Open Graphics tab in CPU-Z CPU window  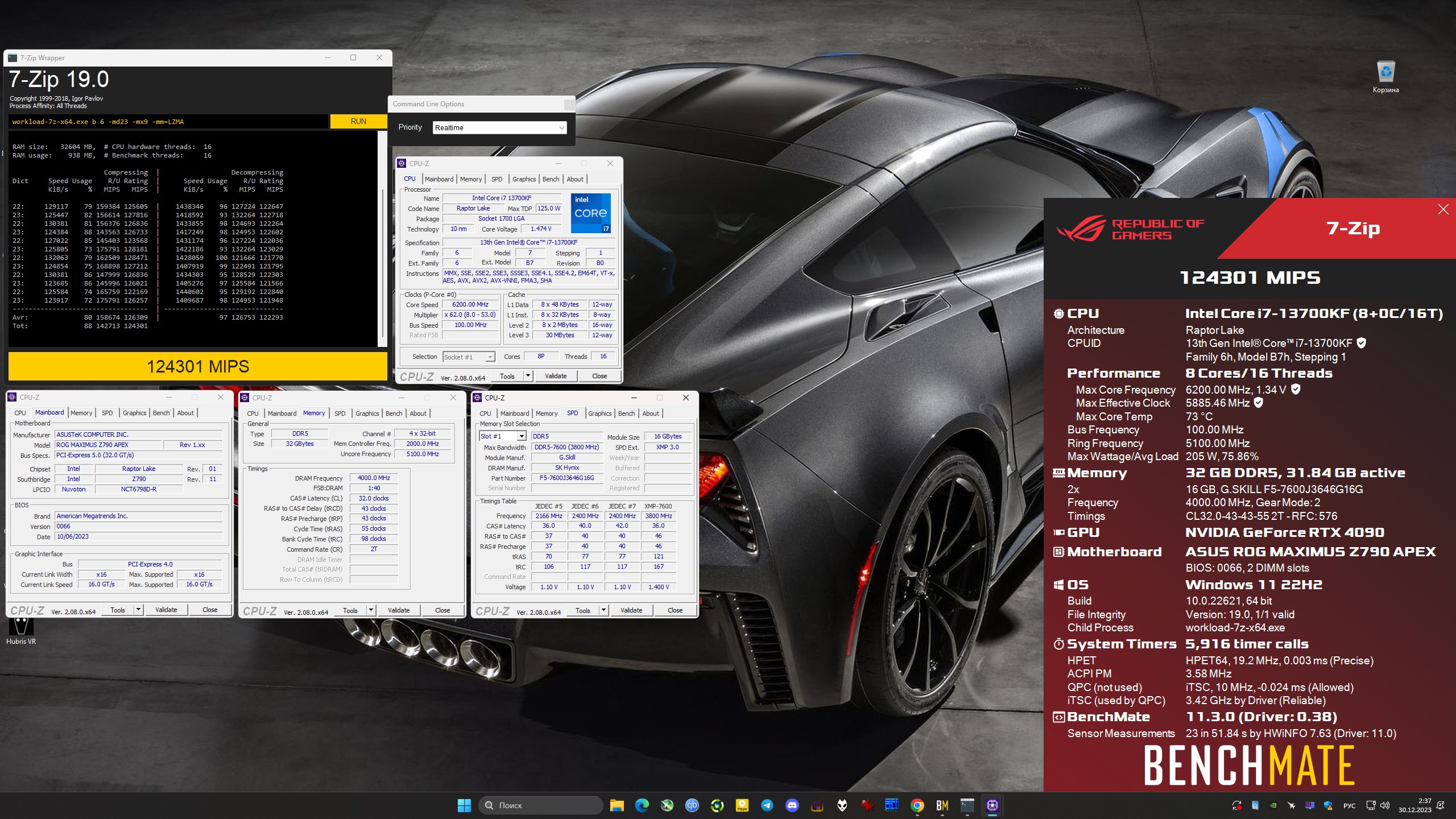524,179
